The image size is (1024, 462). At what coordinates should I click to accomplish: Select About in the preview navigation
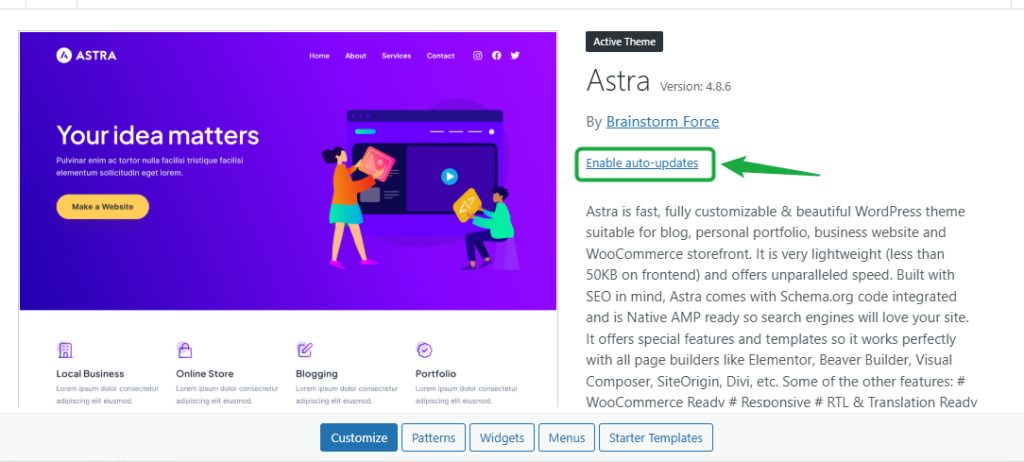click(x=356, y=56)
